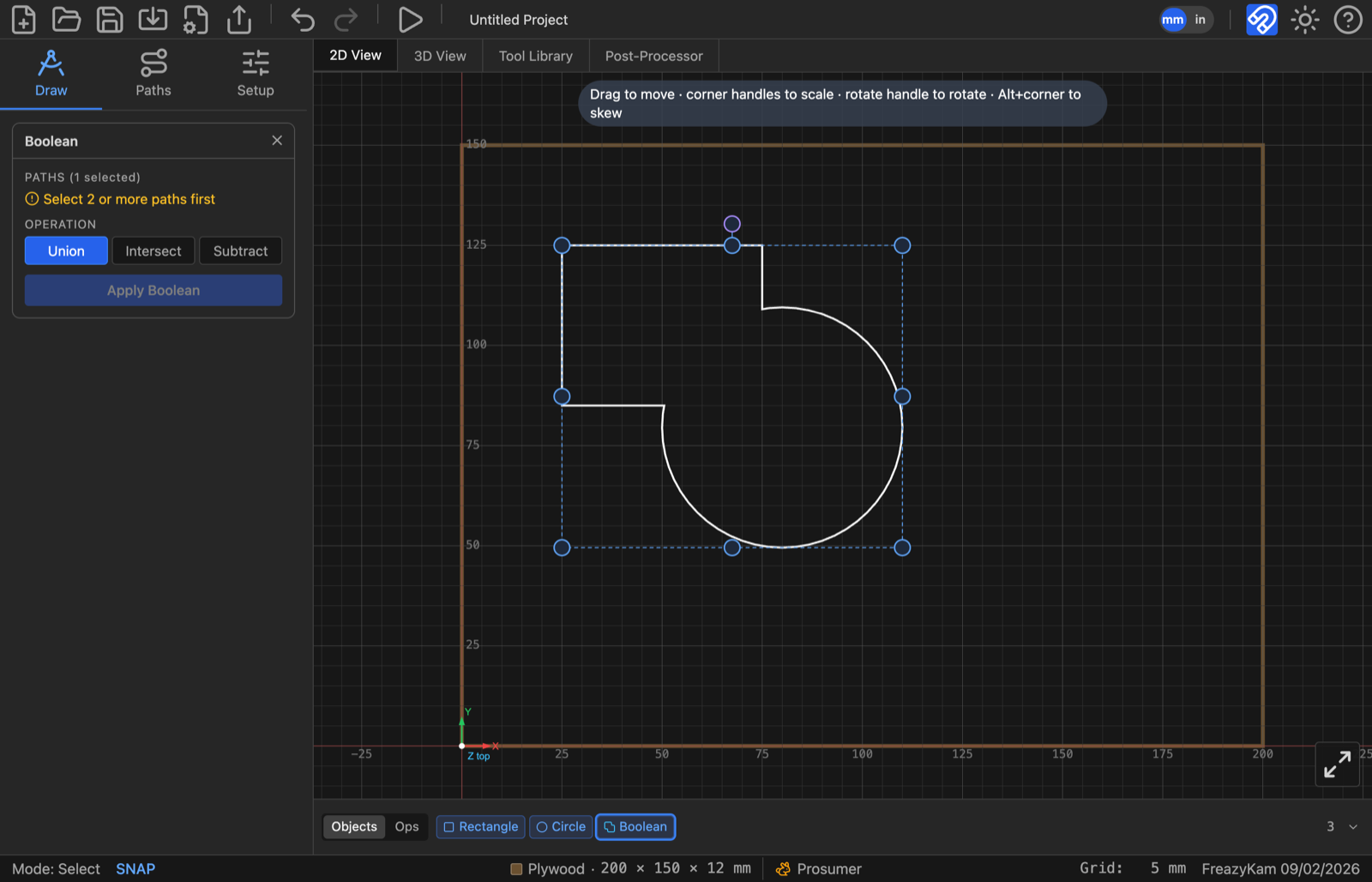
Task: Select the Intersect operation
Action: [x=153, y=251]
